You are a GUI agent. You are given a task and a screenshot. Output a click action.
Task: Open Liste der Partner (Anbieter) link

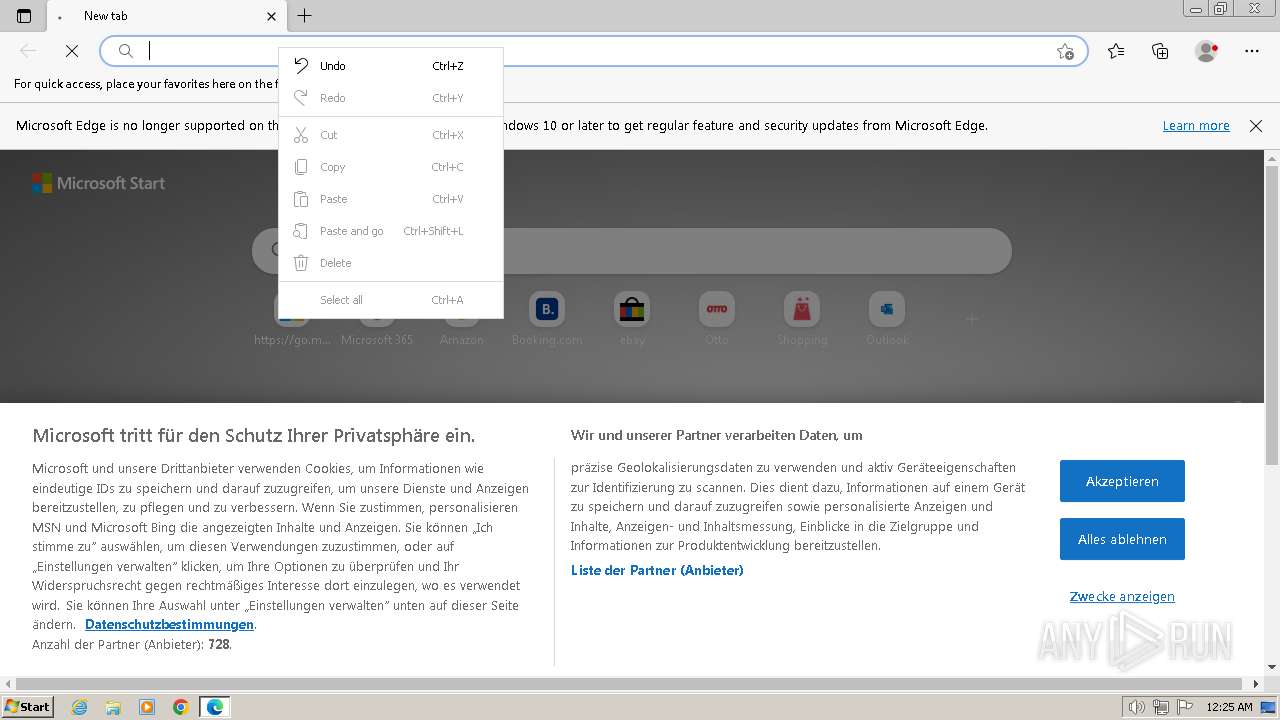[x=657, y=570]
